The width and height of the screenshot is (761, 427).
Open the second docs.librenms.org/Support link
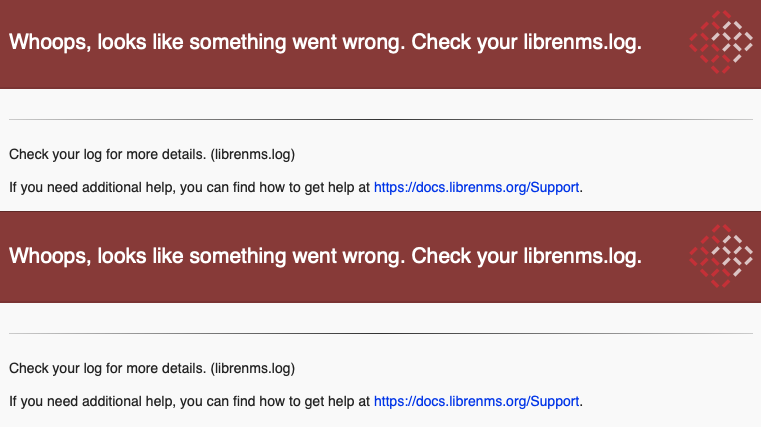477,401
